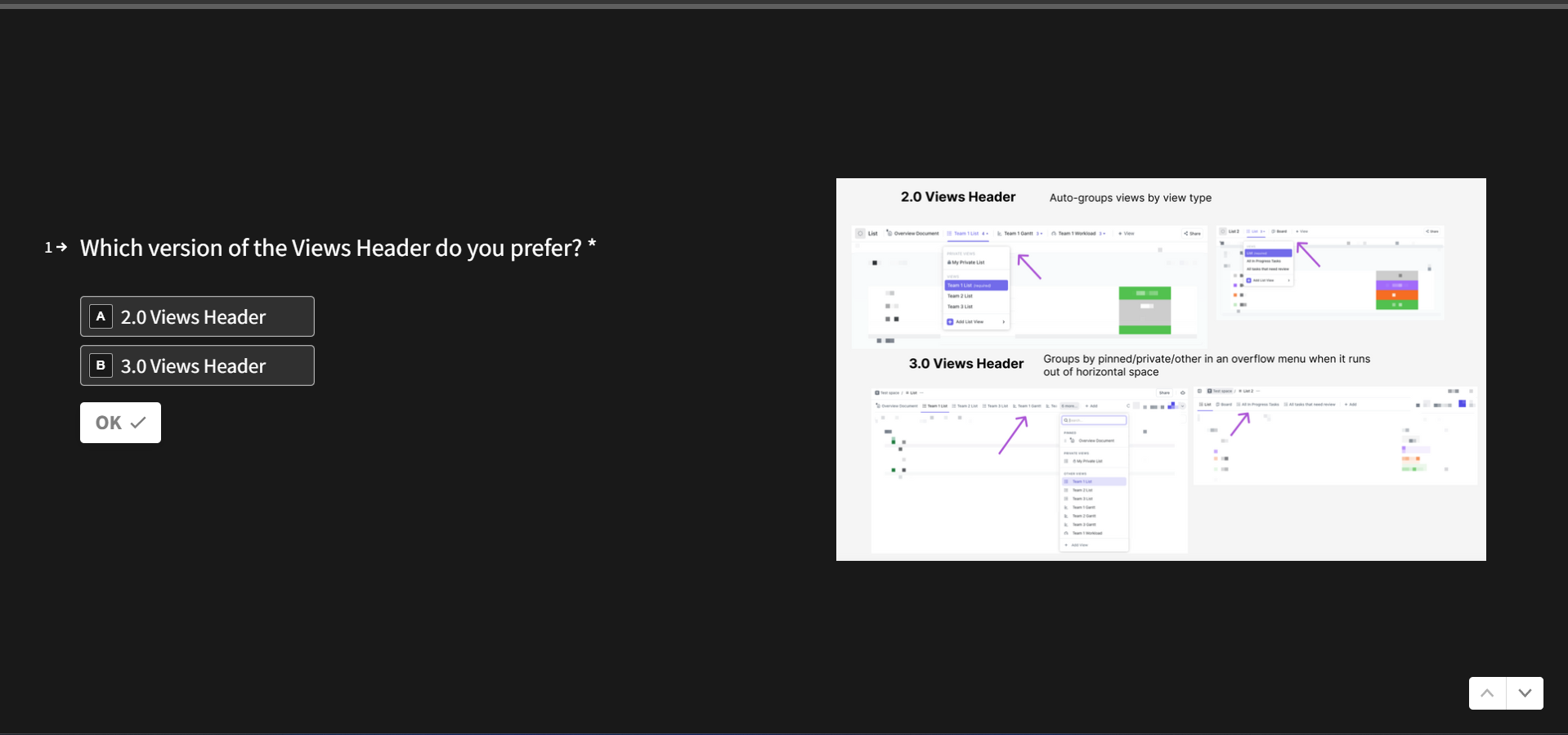Click the question text "Which version of the Views Header do you prefer?"
This screenshot has height=735, width=1568.
pos(331,248)
